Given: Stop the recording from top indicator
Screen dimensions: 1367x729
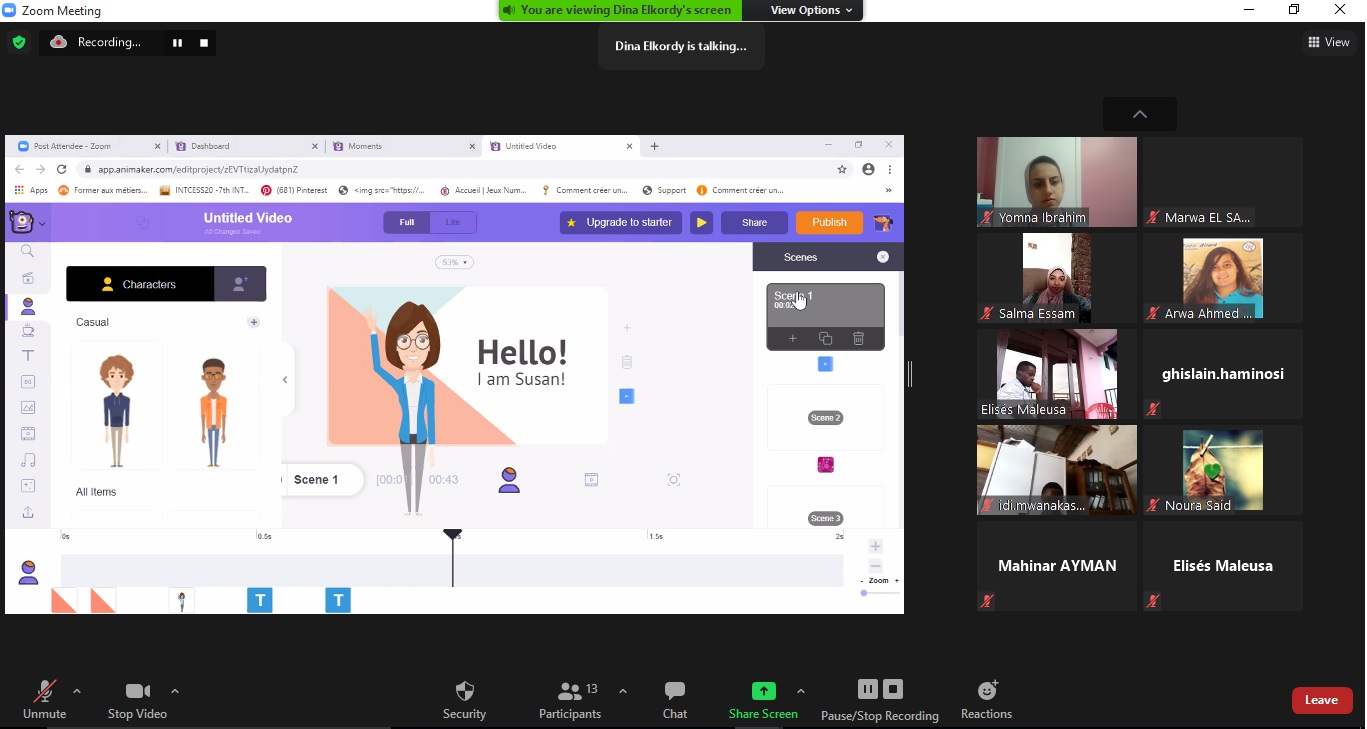Looking at the screenshot, I should coord(204,43).
